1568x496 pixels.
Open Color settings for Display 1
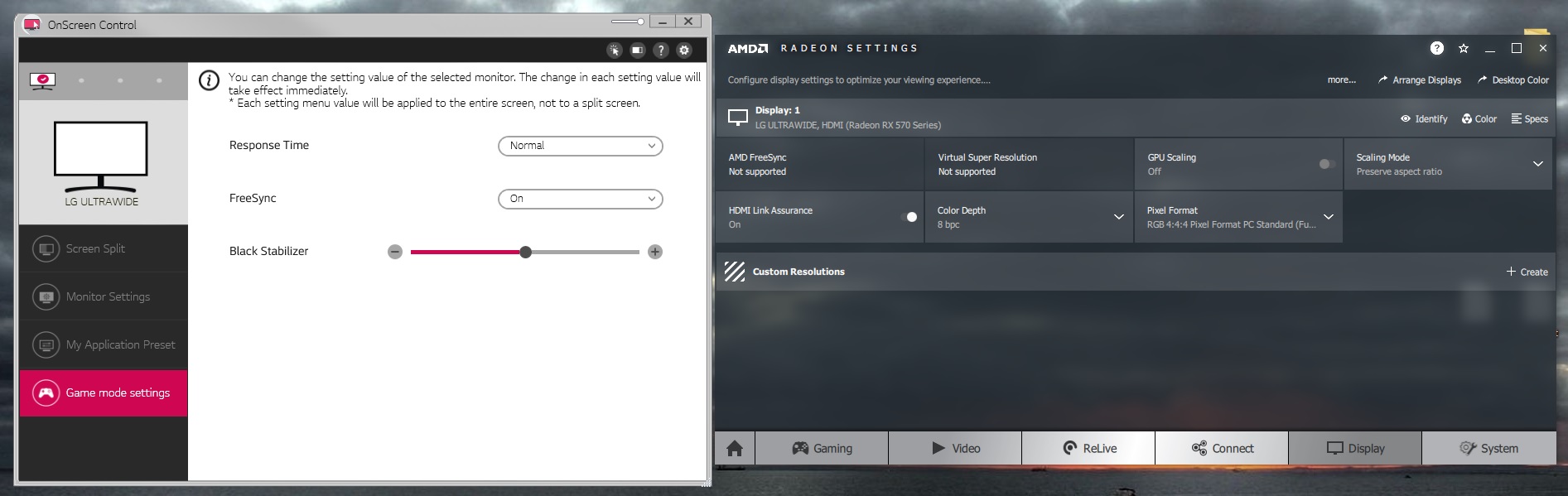1479,119
